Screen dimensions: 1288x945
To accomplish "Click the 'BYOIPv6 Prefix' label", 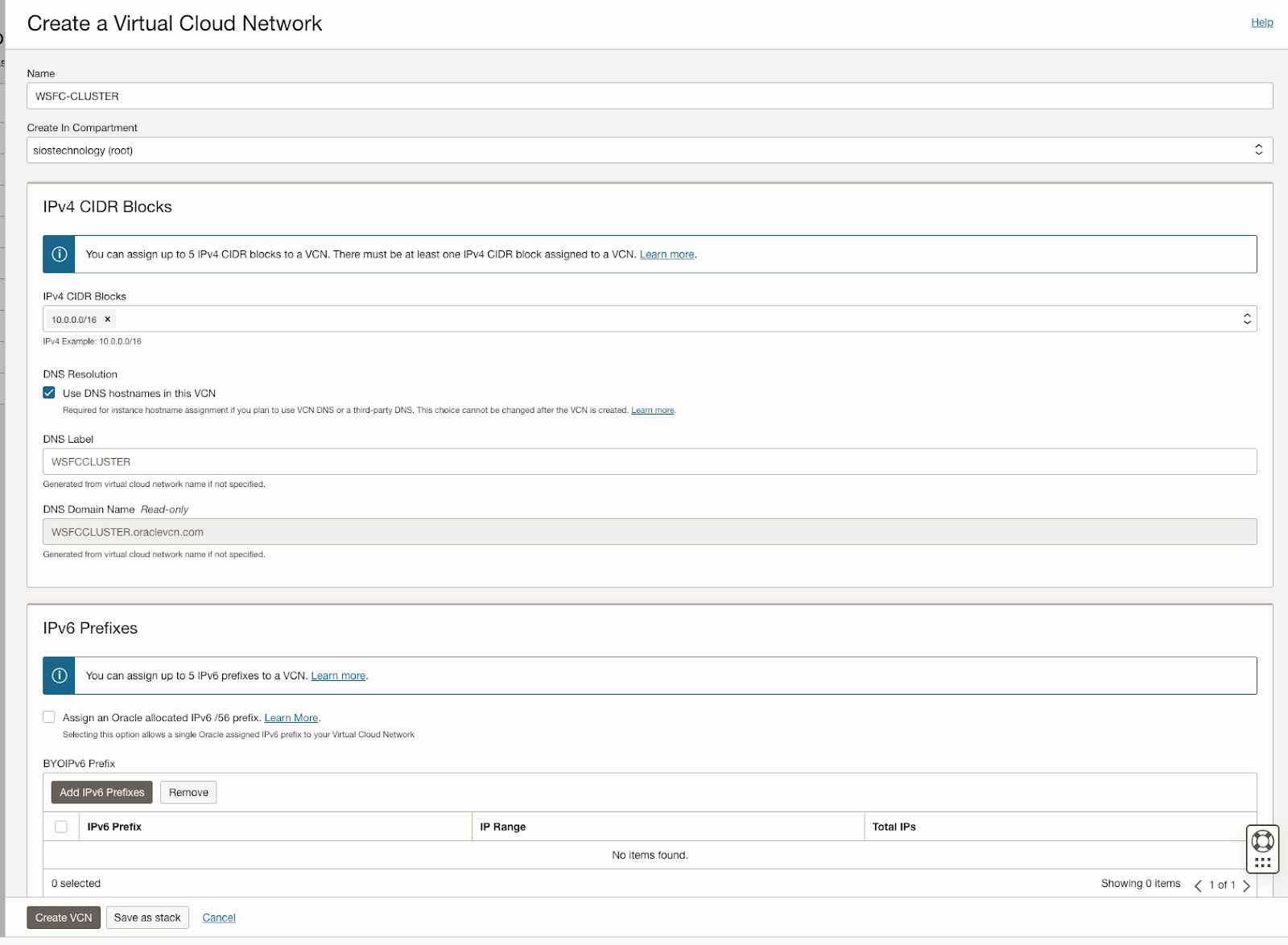I will tap(79, 763).
